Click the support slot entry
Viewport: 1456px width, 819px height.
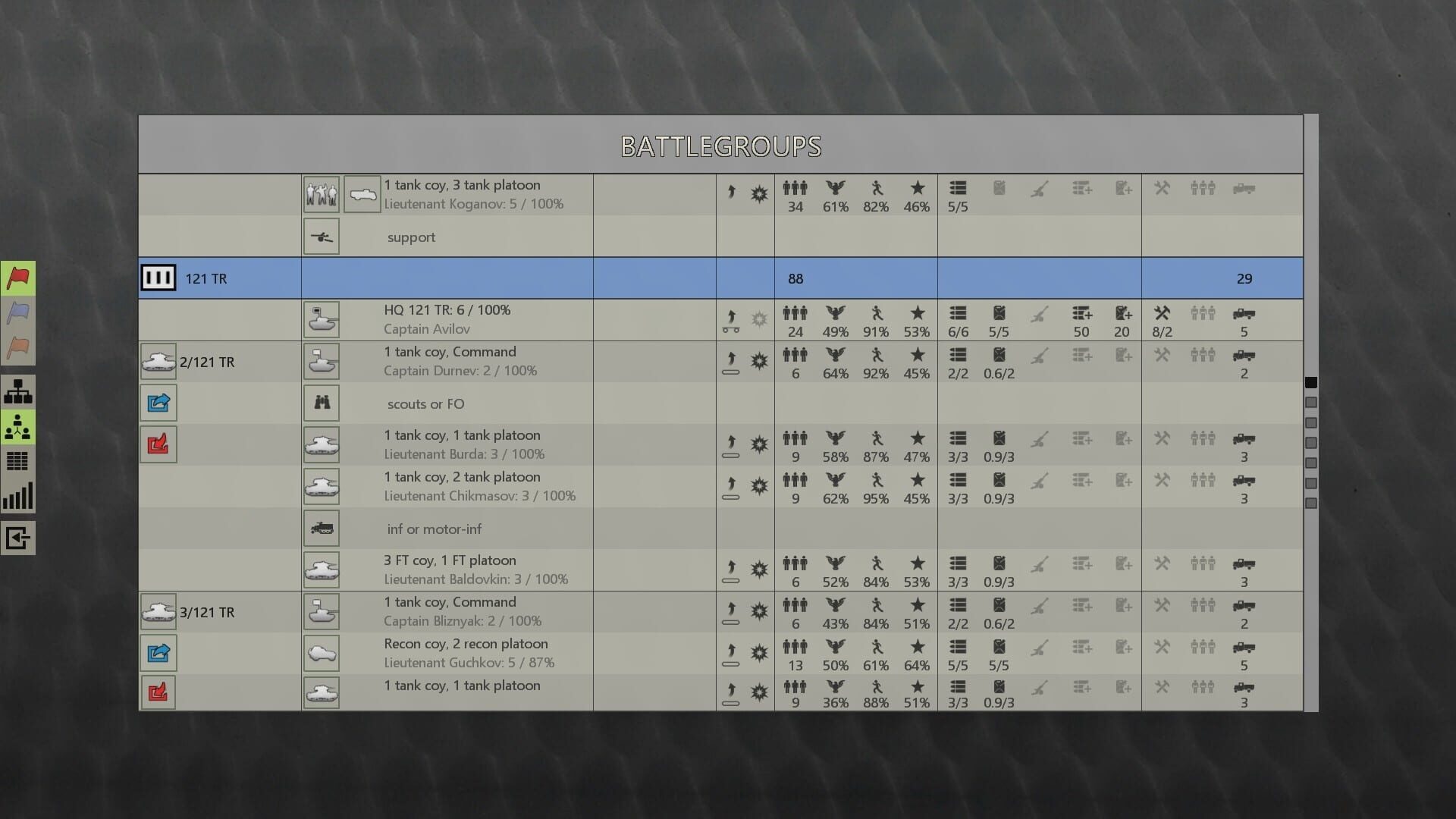point(411,237)
